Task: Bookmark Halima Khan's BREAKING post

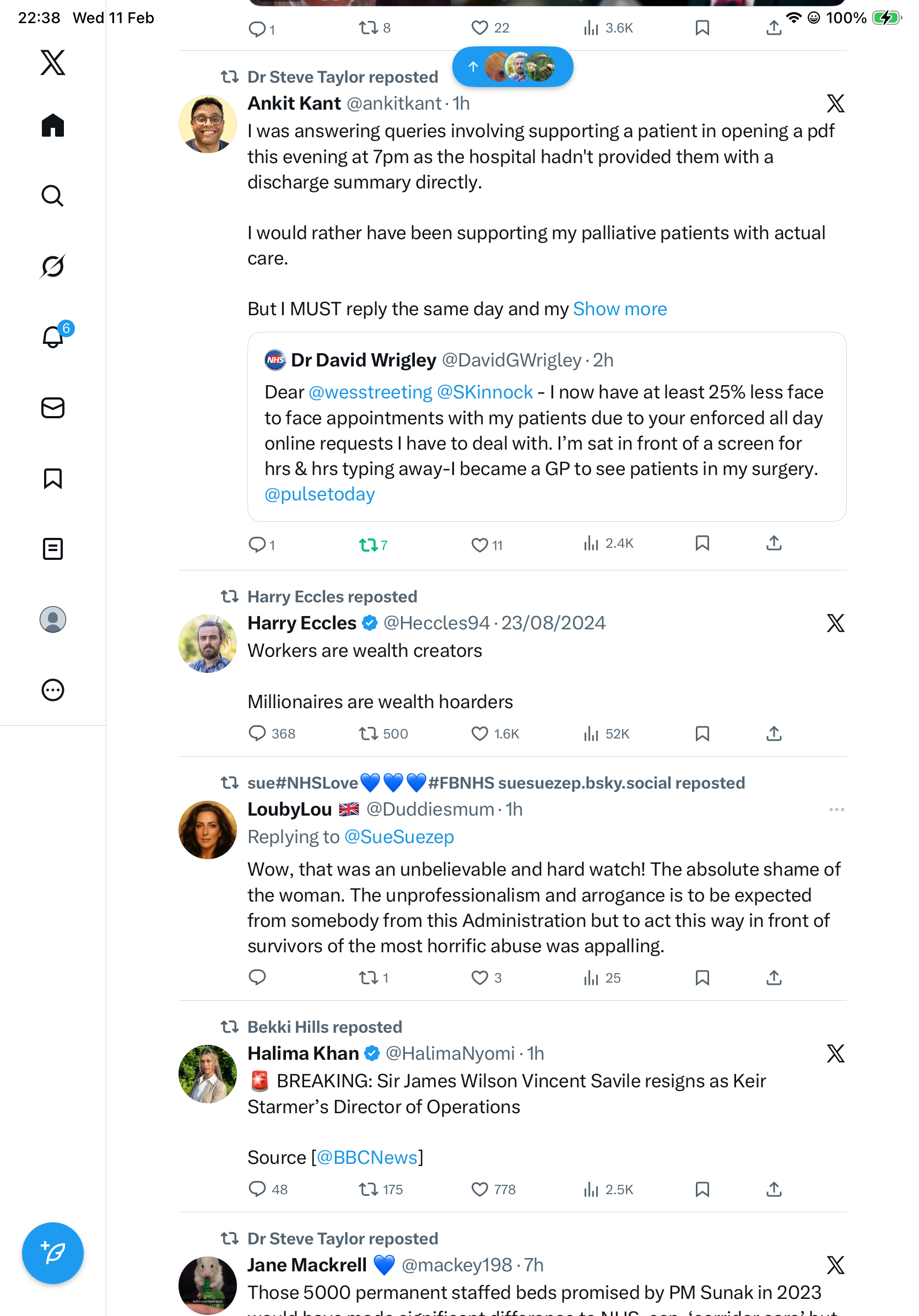Action: (702, 1189)
